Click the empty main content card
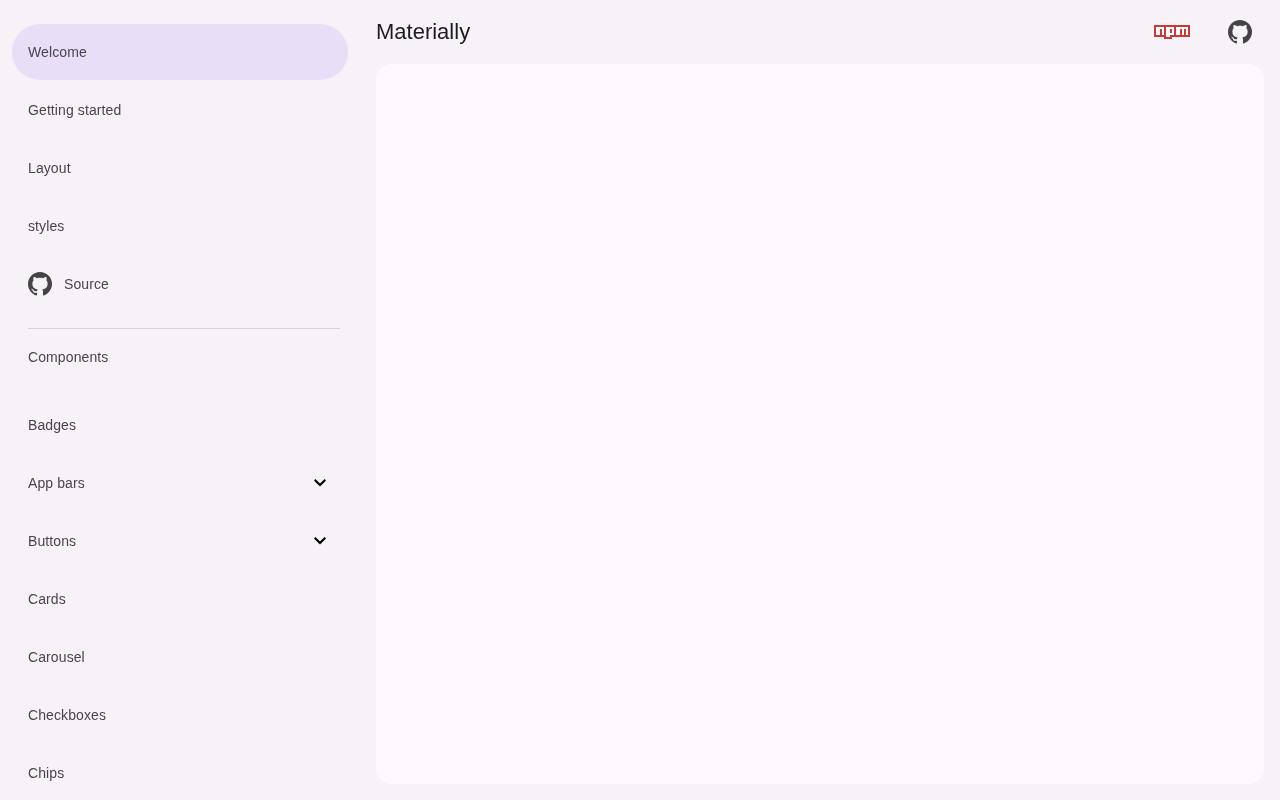1280x800 pixels. tap(820, 424)
